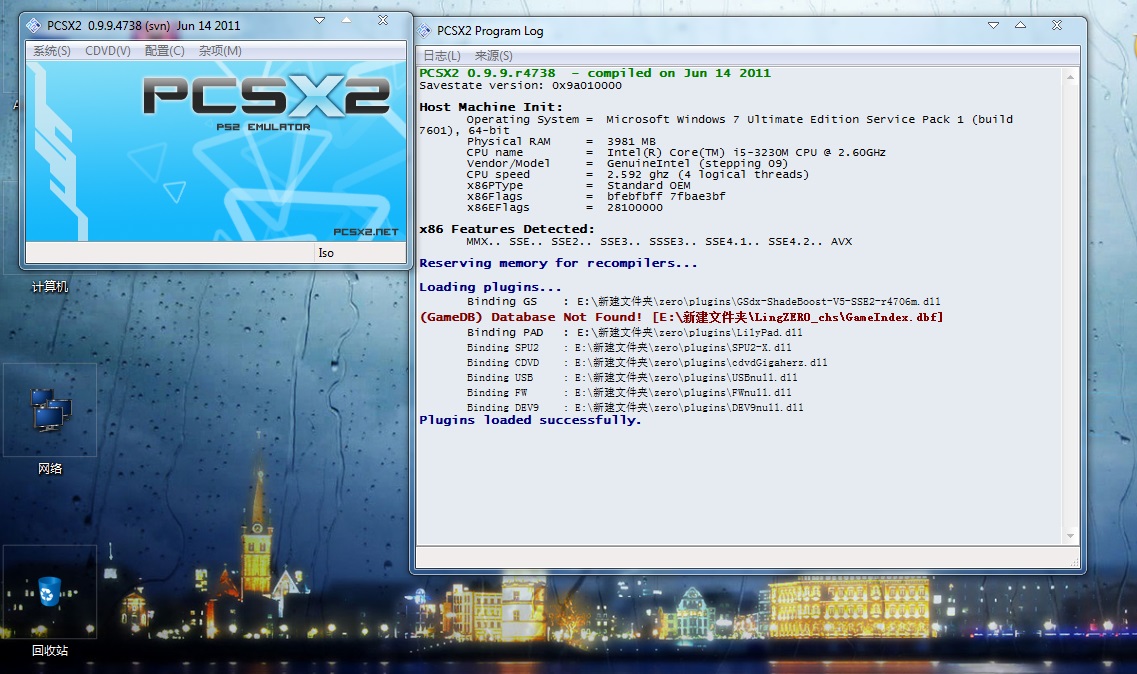
Task: Close the PCSX2 main window
Action: pos(383,20)
